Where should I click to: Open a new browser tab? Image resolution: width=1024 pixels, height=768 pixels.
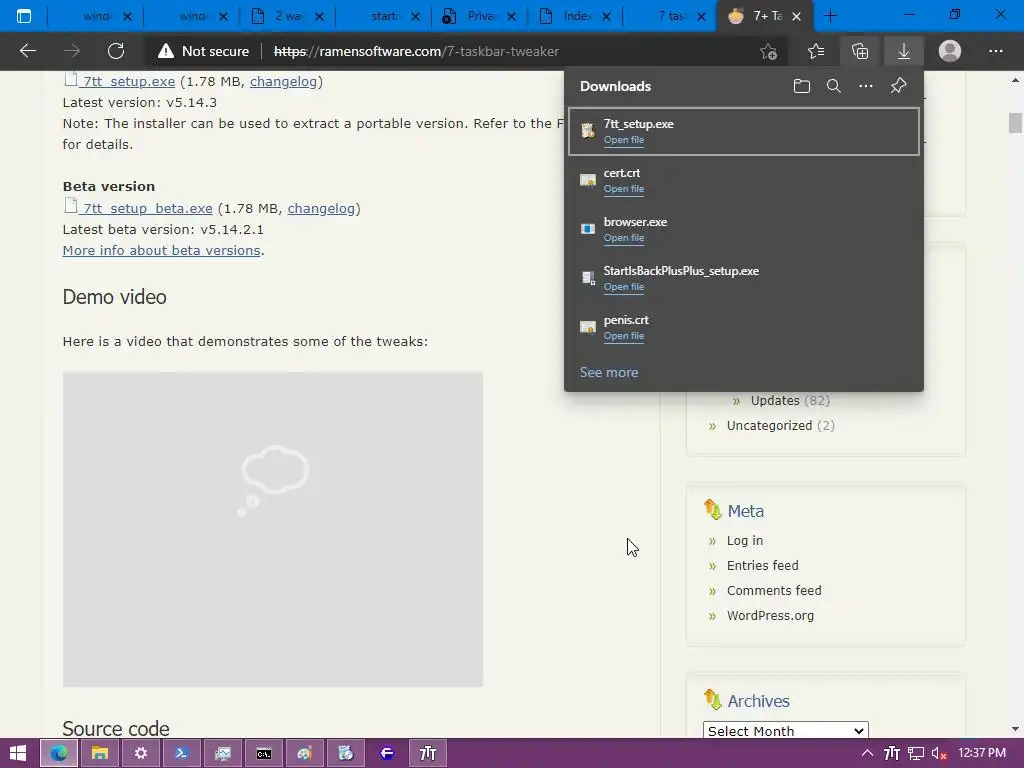pyautogui.click(x=830, y=16)
